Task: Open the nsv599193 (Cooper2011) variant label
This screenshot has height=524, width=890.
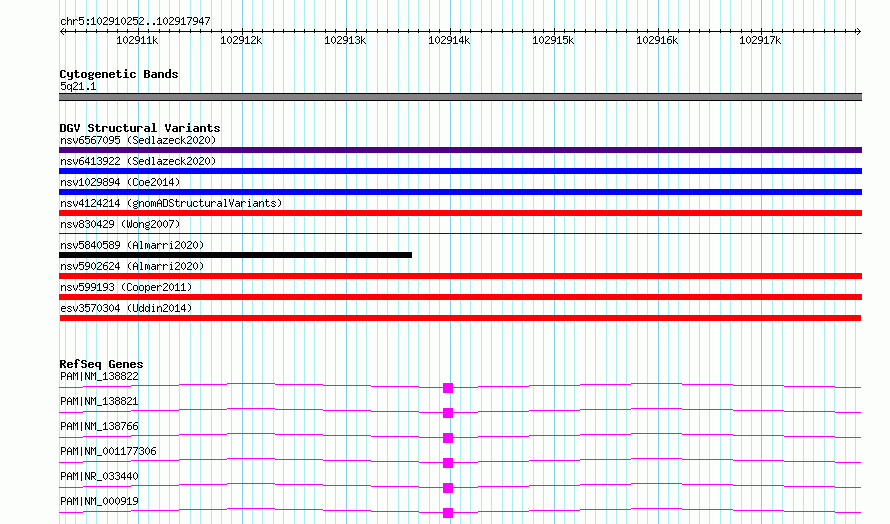Action: coord(126,287)
